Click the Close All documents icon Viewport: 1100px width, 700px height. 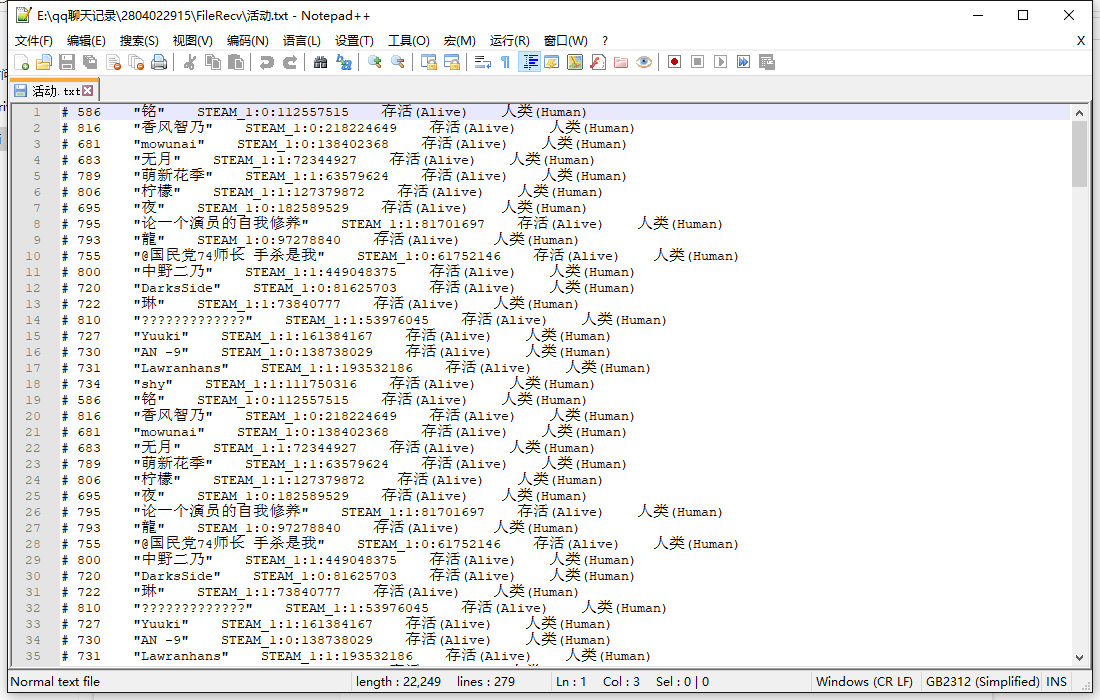click(137, 62)
